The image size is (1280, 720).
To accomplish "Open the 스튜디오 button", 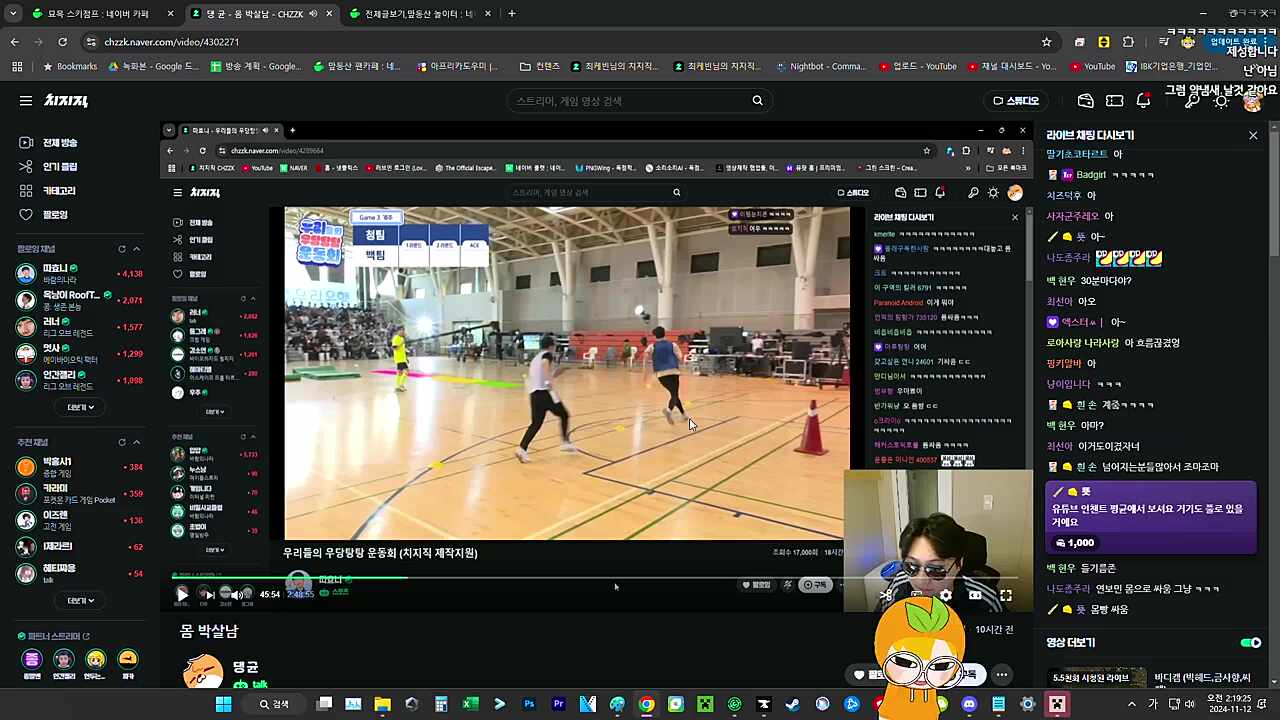I will coord(1016,101).
